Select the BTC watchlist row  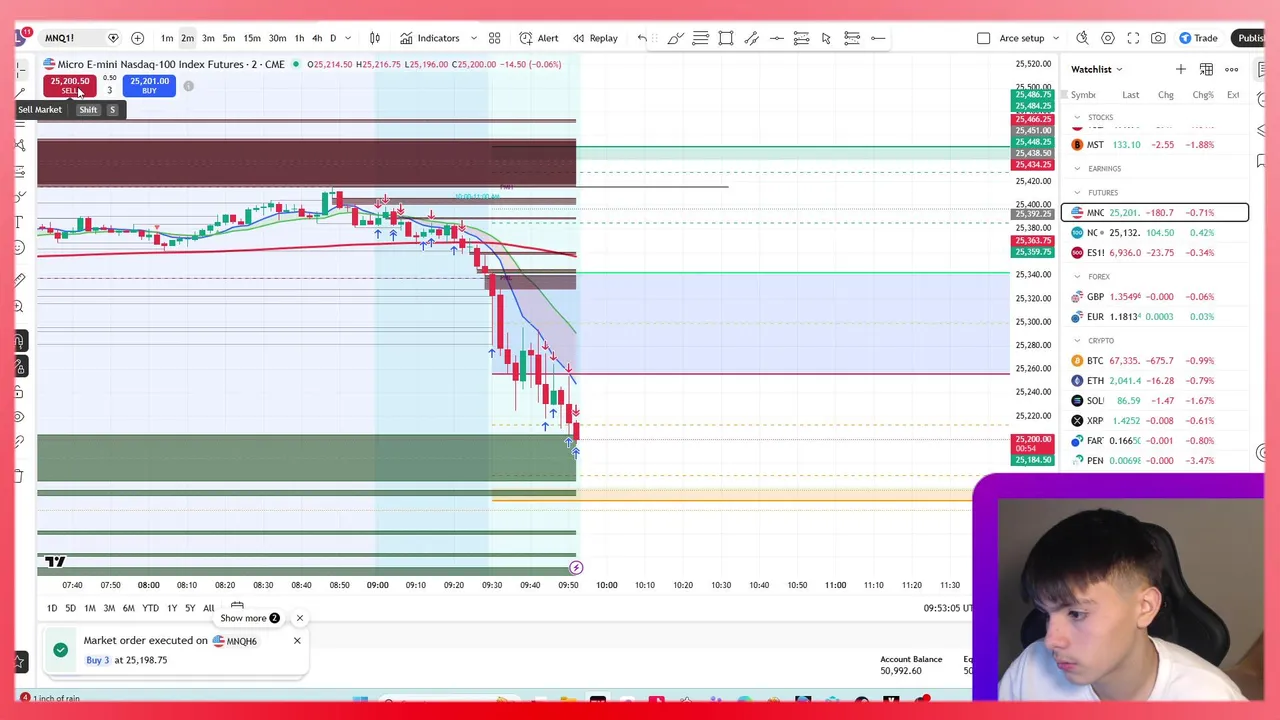tap(1155, 360)
